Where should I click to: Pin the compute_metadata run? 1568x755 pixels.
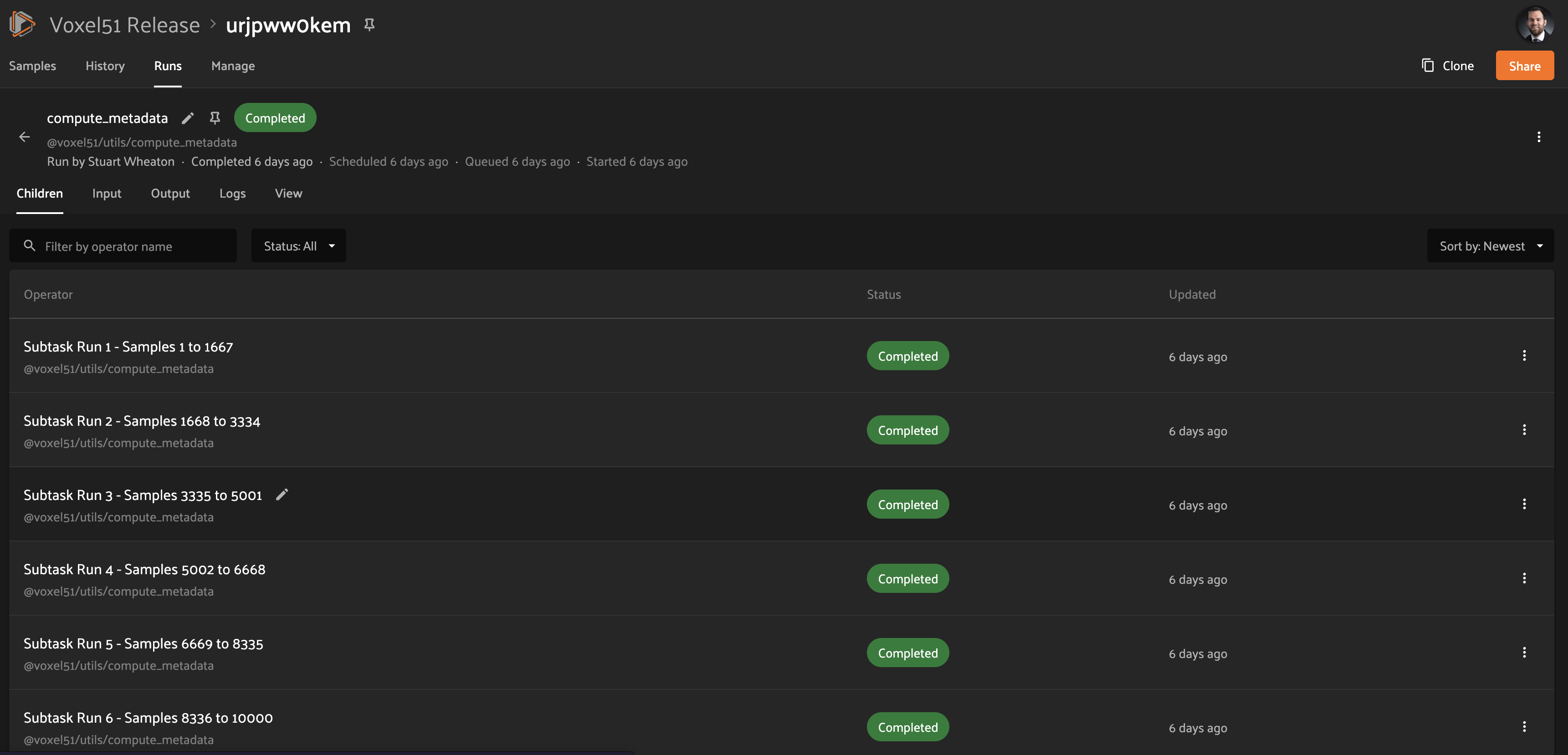215,118
